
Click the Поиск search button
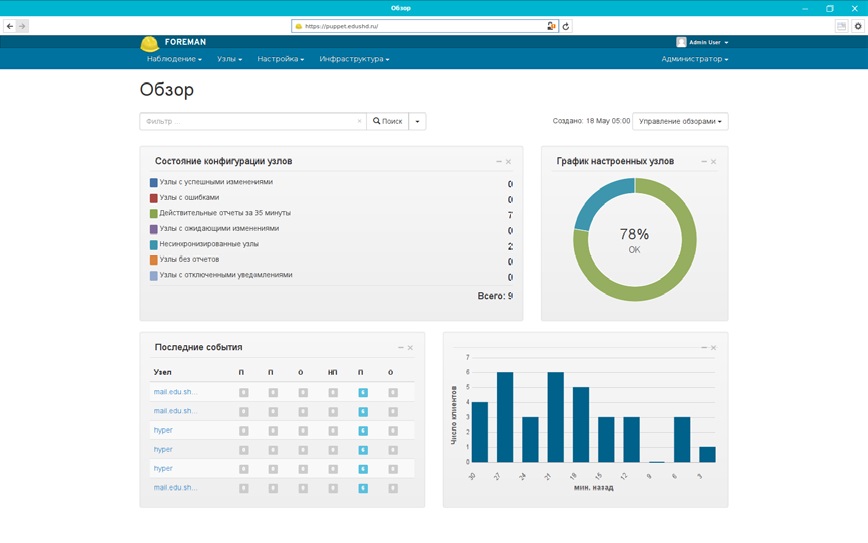[388, 121]
